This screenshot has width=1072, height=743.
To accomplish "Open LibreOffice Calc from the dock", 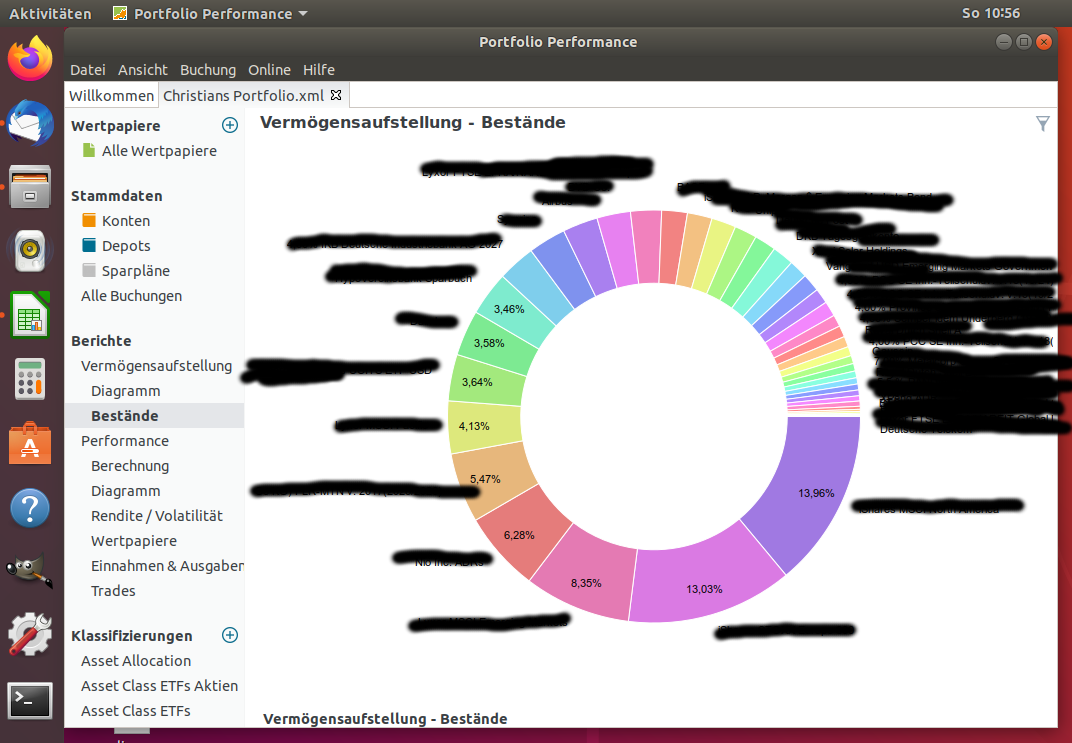I will 30,314.
